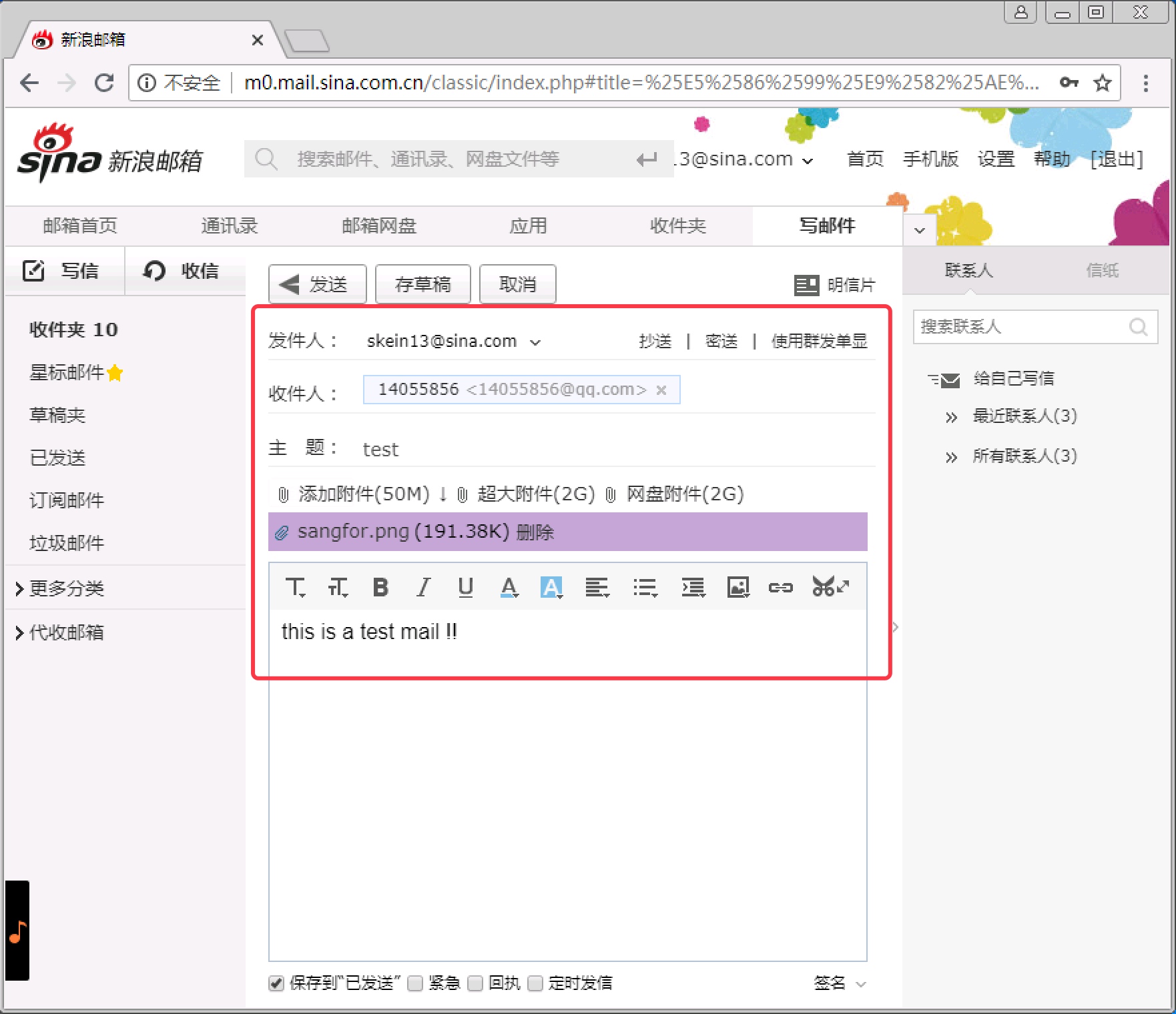Switch to the 邮箱首页 tab
Image resolution: width=1176 pixels, height=1014 pixels.
tap(80, 225)
